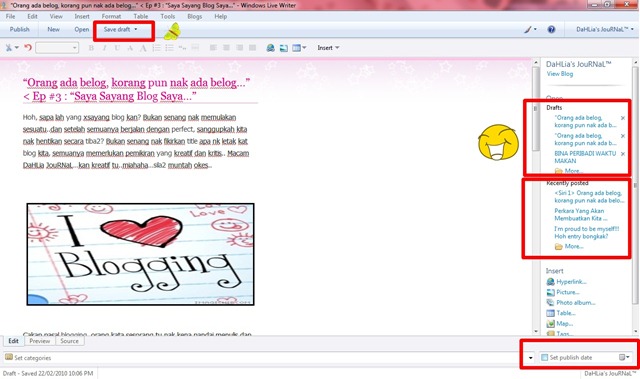
Task: Click More under Recently posted
Action: pos(569,246)
